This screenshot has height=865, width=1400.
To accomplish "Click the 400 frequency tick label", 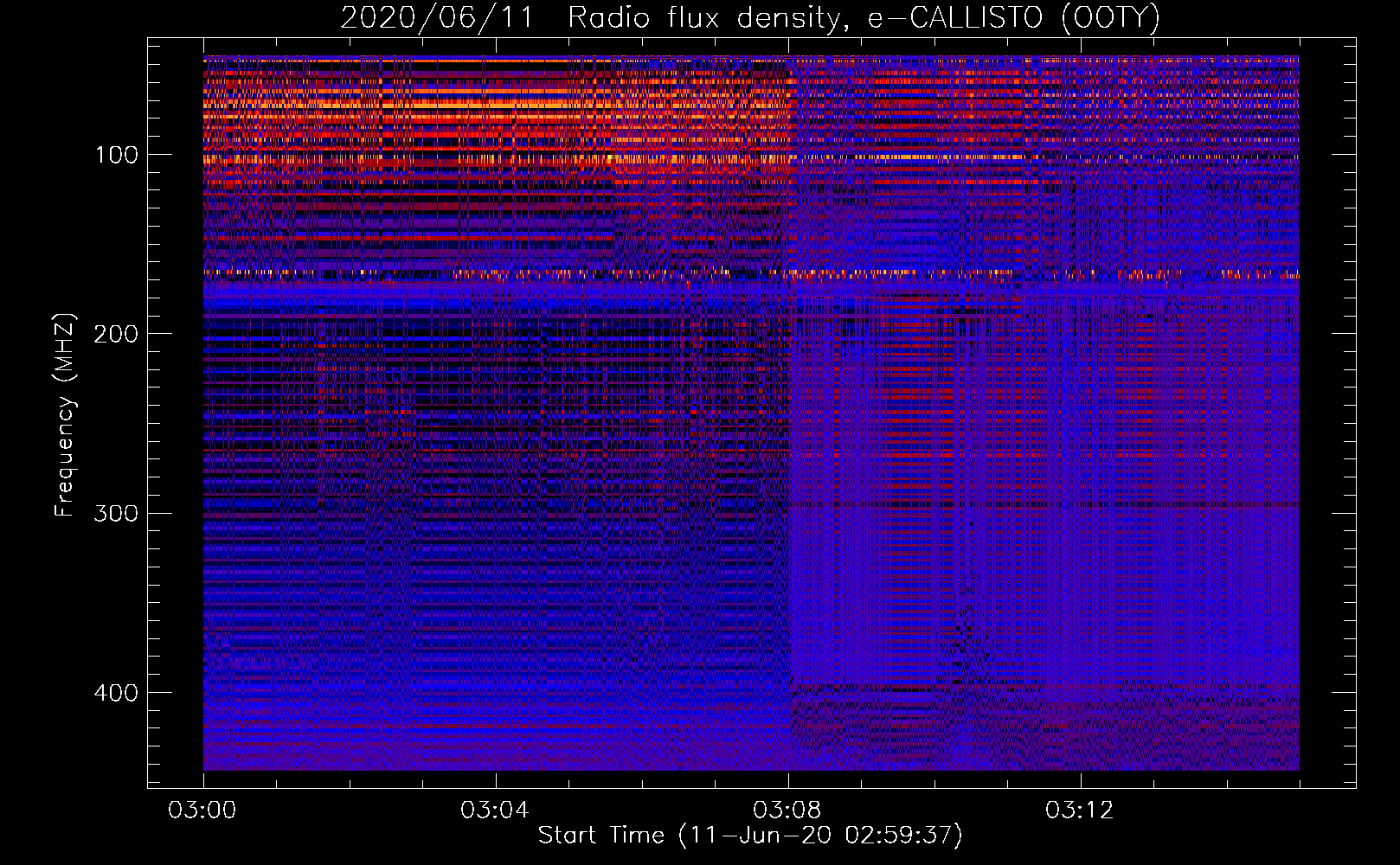I will coord(116,693).
